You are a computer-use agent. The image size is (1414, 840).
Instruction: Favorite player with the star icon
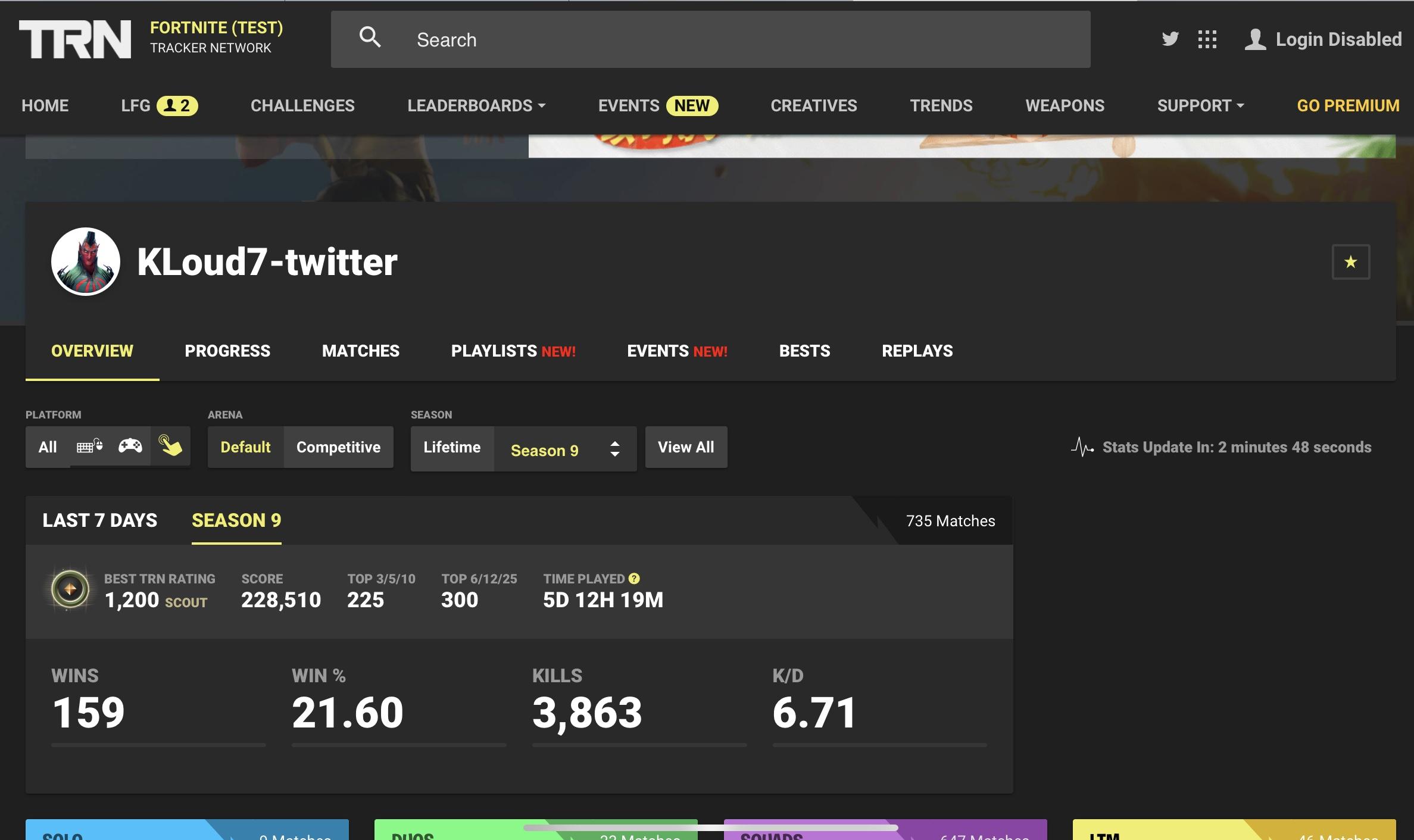tap(1350, 261)
